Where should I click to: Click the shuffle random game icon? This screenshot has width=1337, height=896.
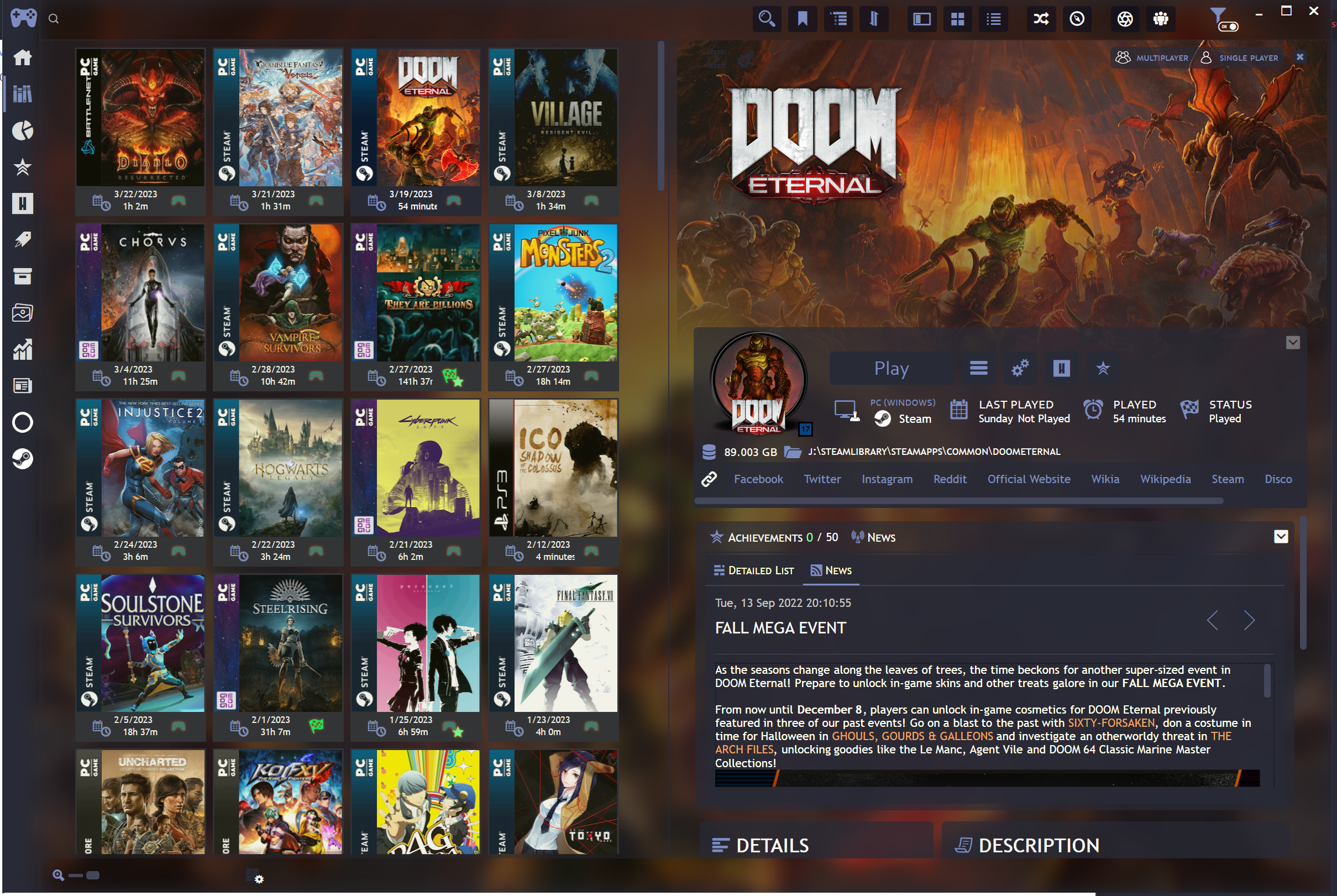[1040, 19]
